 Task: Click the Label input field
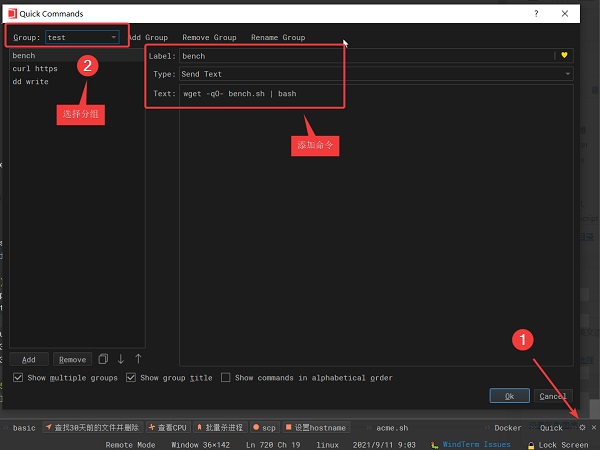click(x=365, y=56)
